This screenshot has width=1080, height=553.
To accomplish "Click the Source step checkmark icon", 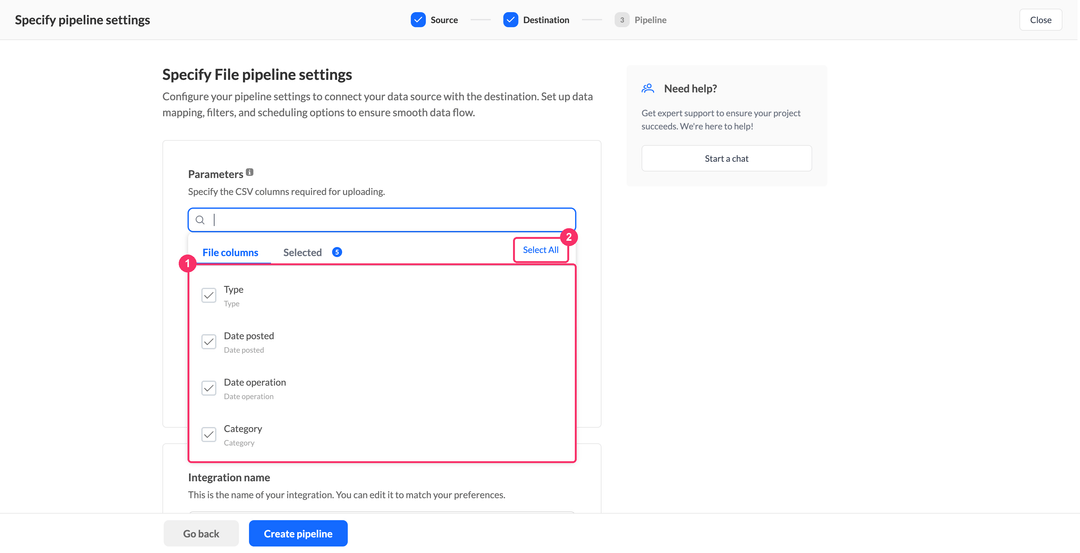I will click(418, 20).
